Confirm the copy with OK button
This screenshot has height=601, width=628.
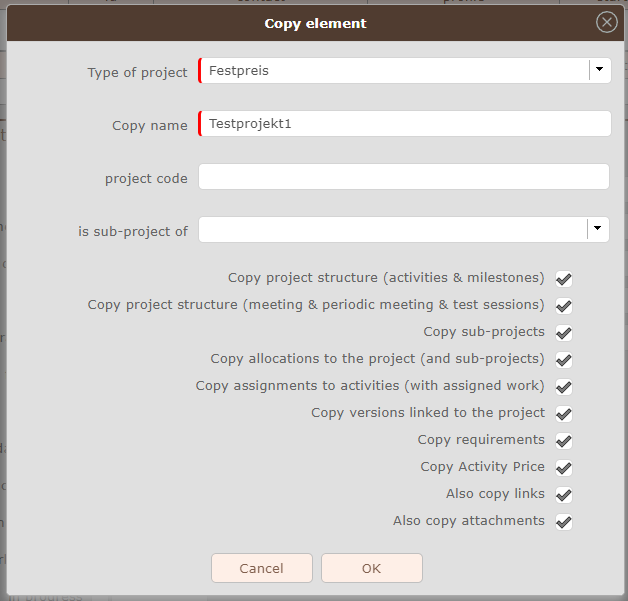tap(371, 568)
